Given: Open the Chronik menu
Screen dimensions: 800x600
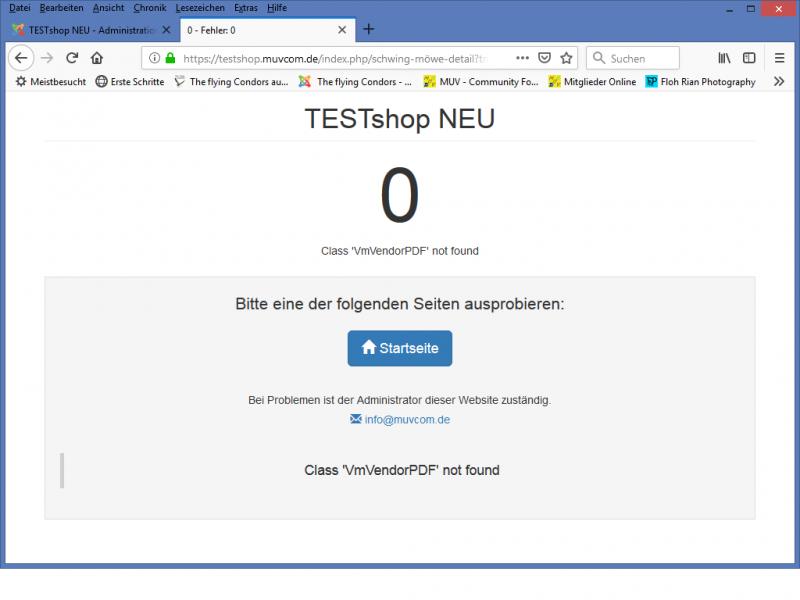Looking at the screenshot, I should coord(149,7).
